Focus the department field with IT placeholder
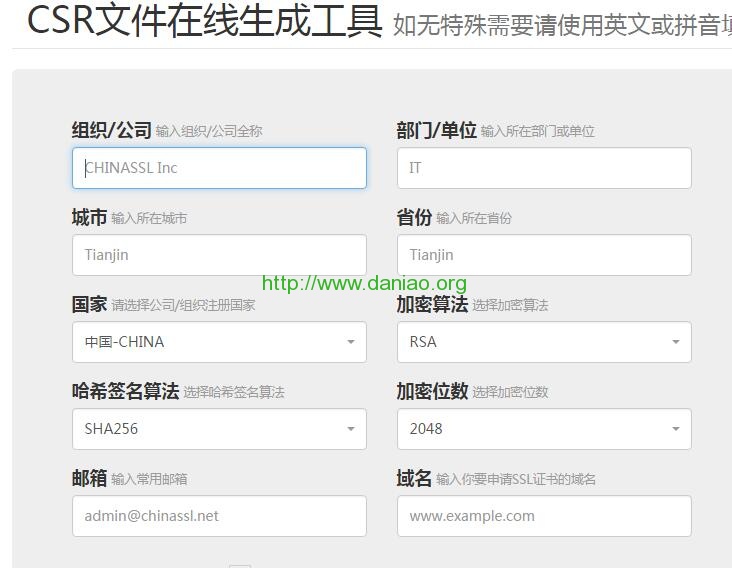 point(544,168)
